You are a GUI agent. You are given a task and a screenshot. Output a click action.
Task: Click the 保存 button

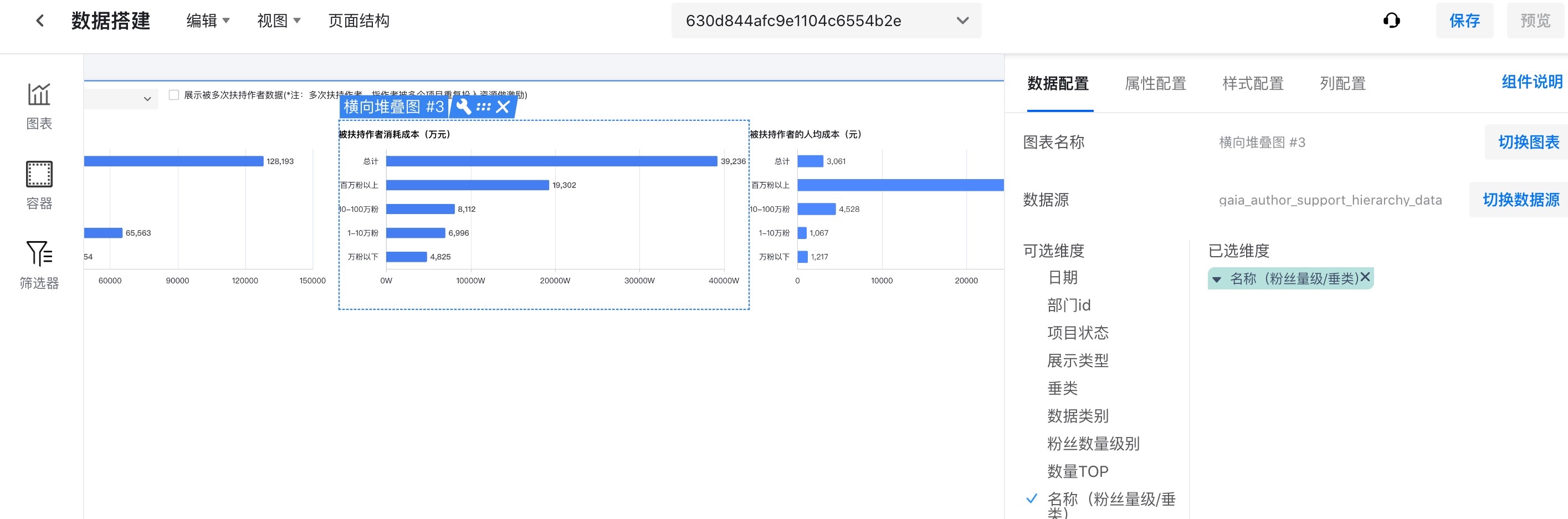coord(1464,21)
